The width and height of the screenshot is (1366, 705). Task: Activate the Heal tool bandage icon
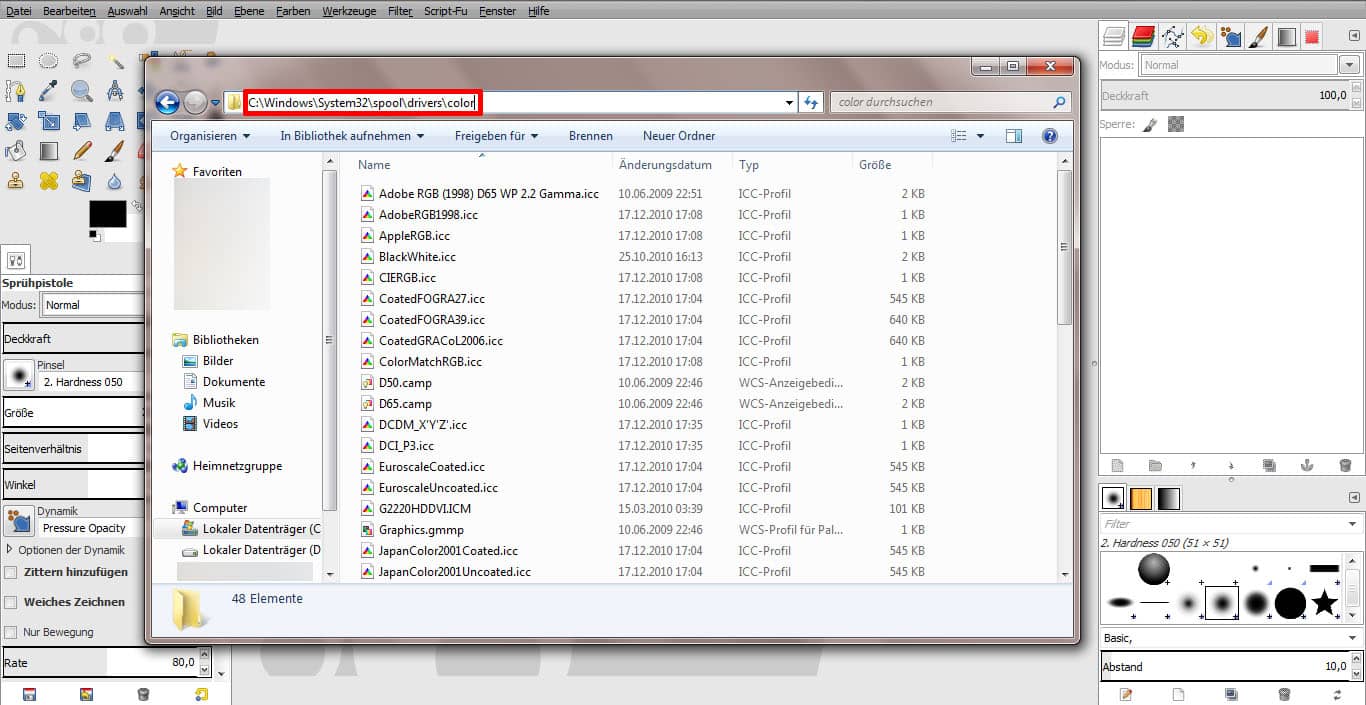pyautogui.click(x=48, y=181)
